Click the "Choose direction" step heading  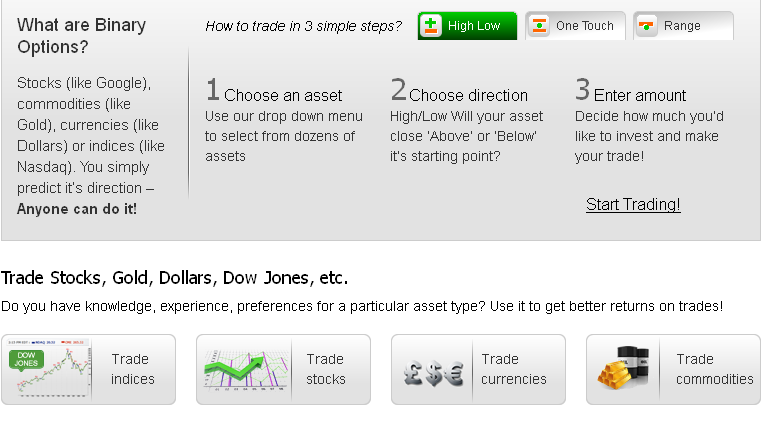coord(467,95)
